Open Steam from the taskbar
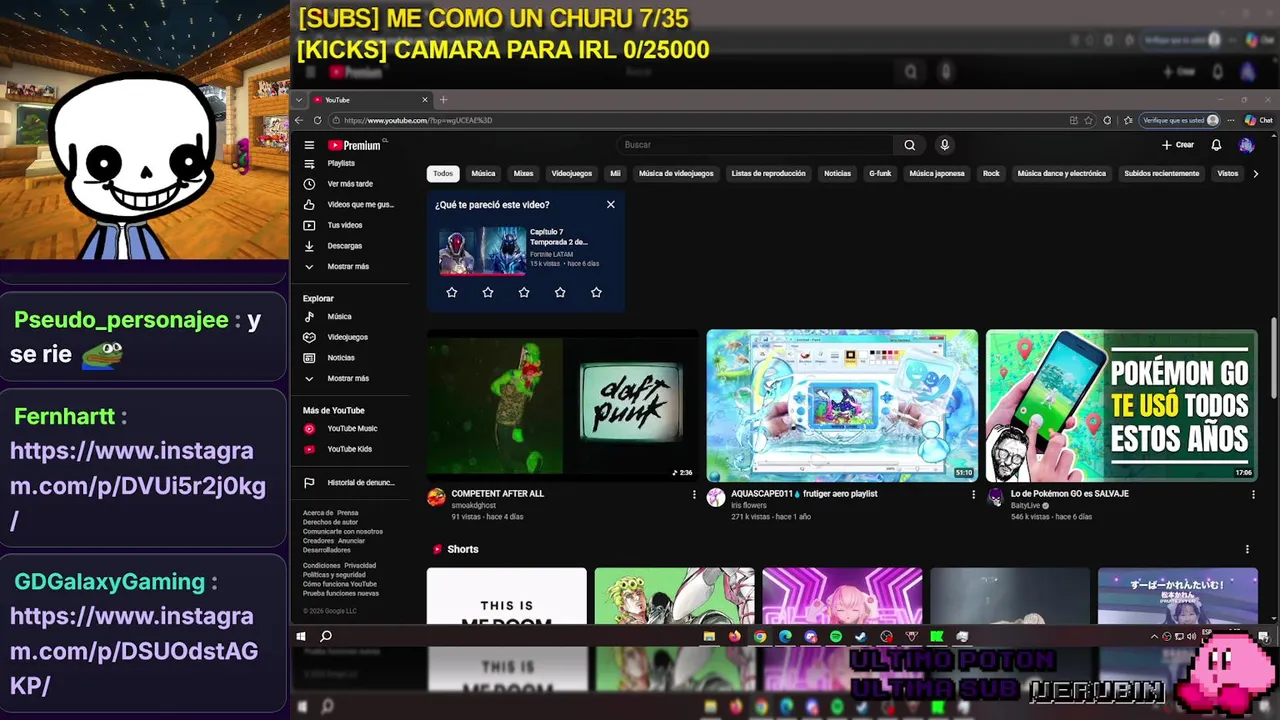1280x720 pixels. [860, 636]
